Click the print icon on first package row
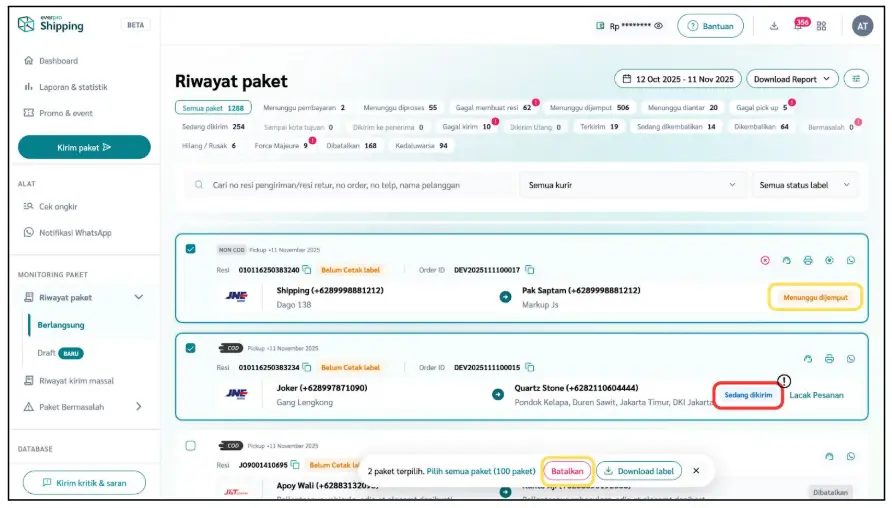The image size is (892, 508). coord(808,260)
